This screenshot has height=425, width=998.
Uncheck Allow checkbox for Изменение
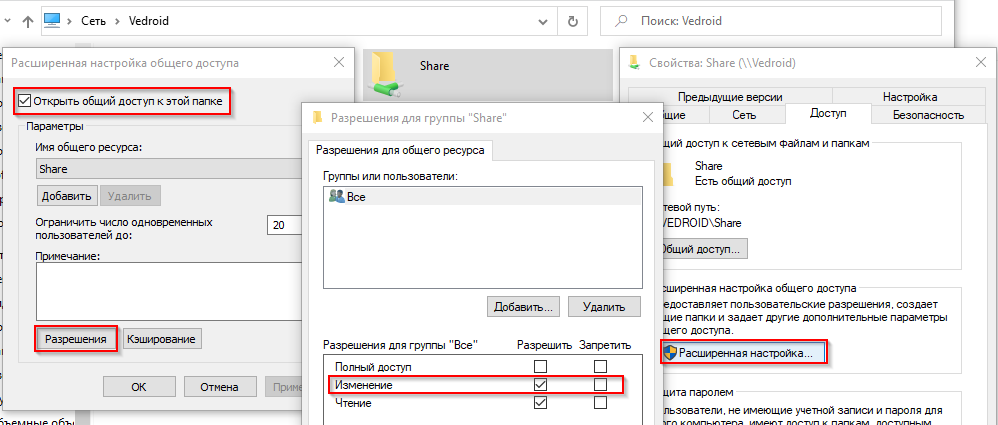[x=541, y=385]
